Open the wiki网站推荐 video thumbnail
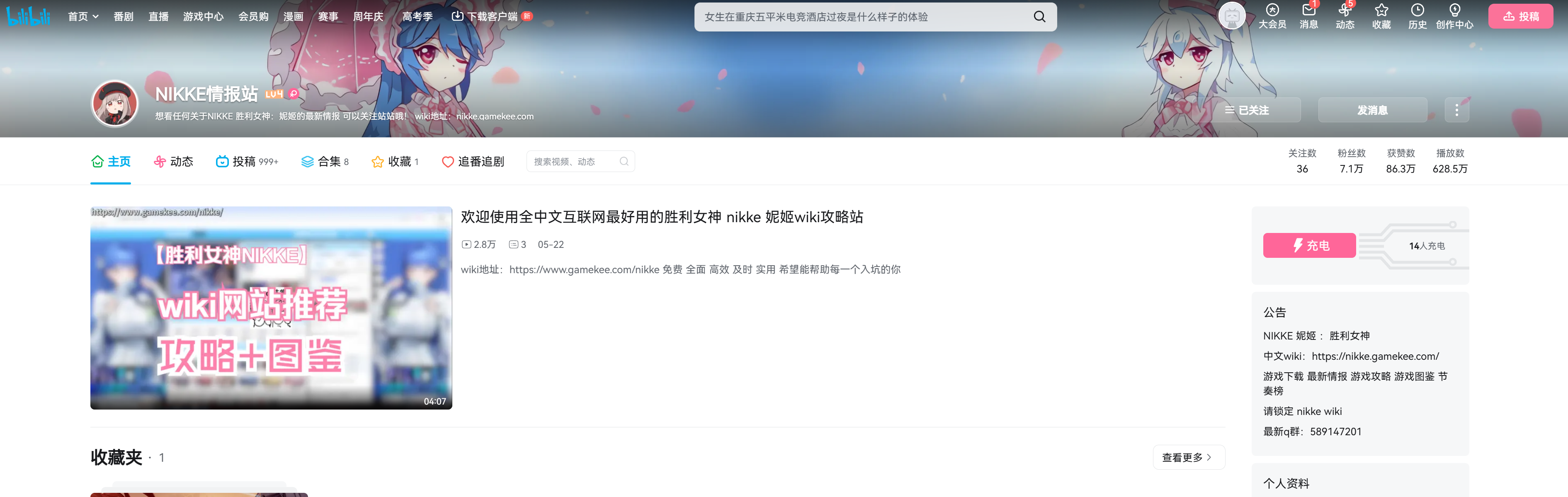 coord(271,308)
